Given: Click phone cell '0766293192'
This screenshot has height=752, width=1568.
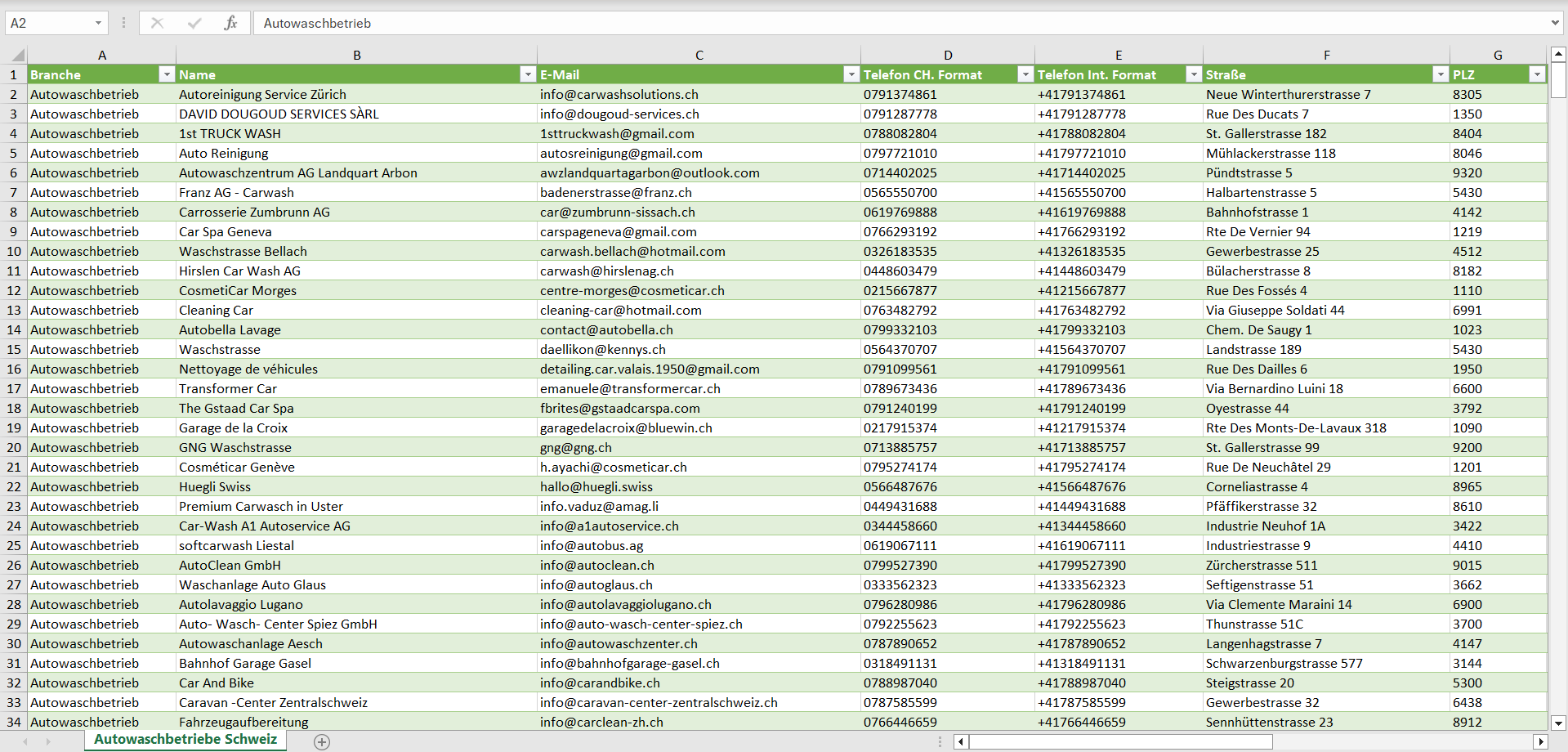Looking at the screenshot, I should pyautogui.click(x=948, y=231).
